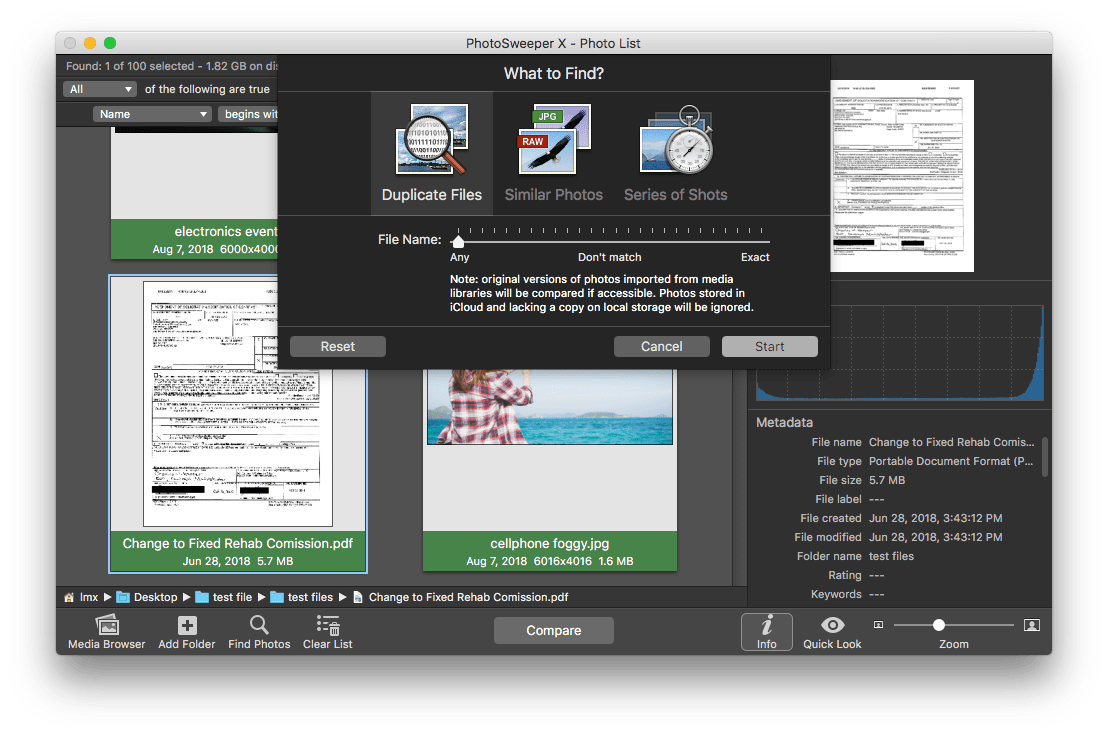1108x735 pixels.
Task: Click the File Name slider handle
Action: pyautogui.click(x=458, y=241)
